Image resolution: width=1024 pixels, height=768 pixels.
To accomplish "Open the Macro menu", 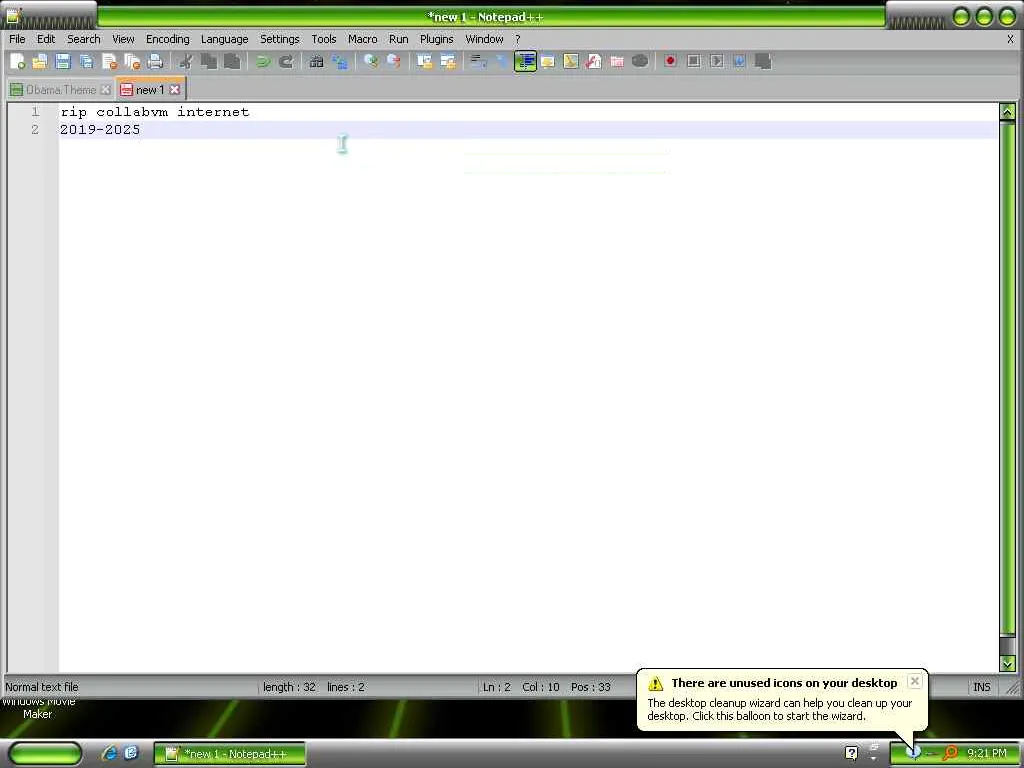I will [362, 39].
